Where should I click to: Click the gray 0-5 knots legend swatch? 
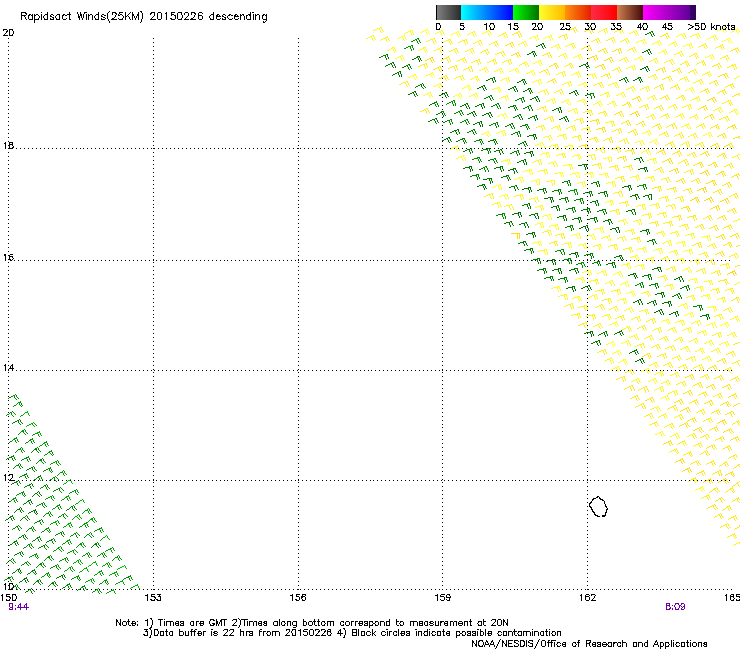point(448,12)
